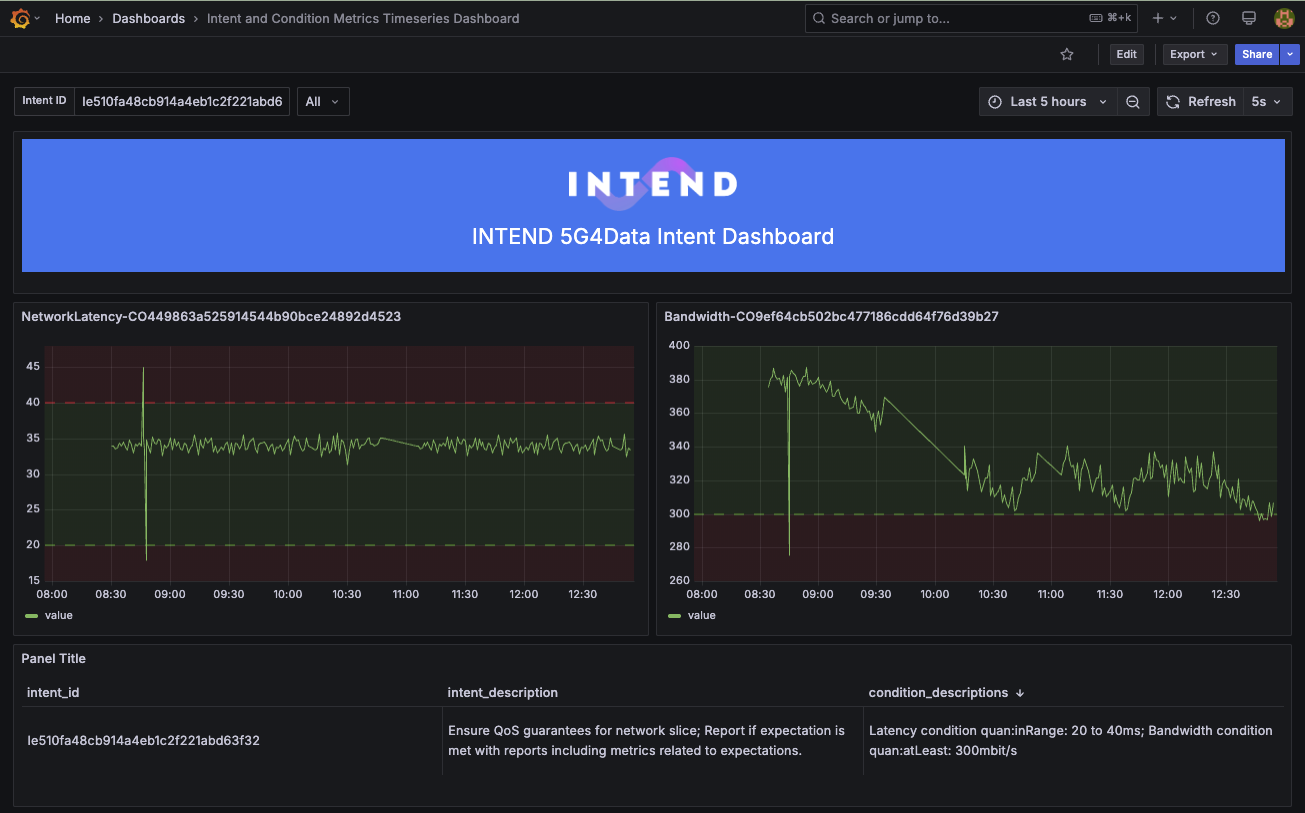Click the search magnifier icon

click(x=819, y=18)
